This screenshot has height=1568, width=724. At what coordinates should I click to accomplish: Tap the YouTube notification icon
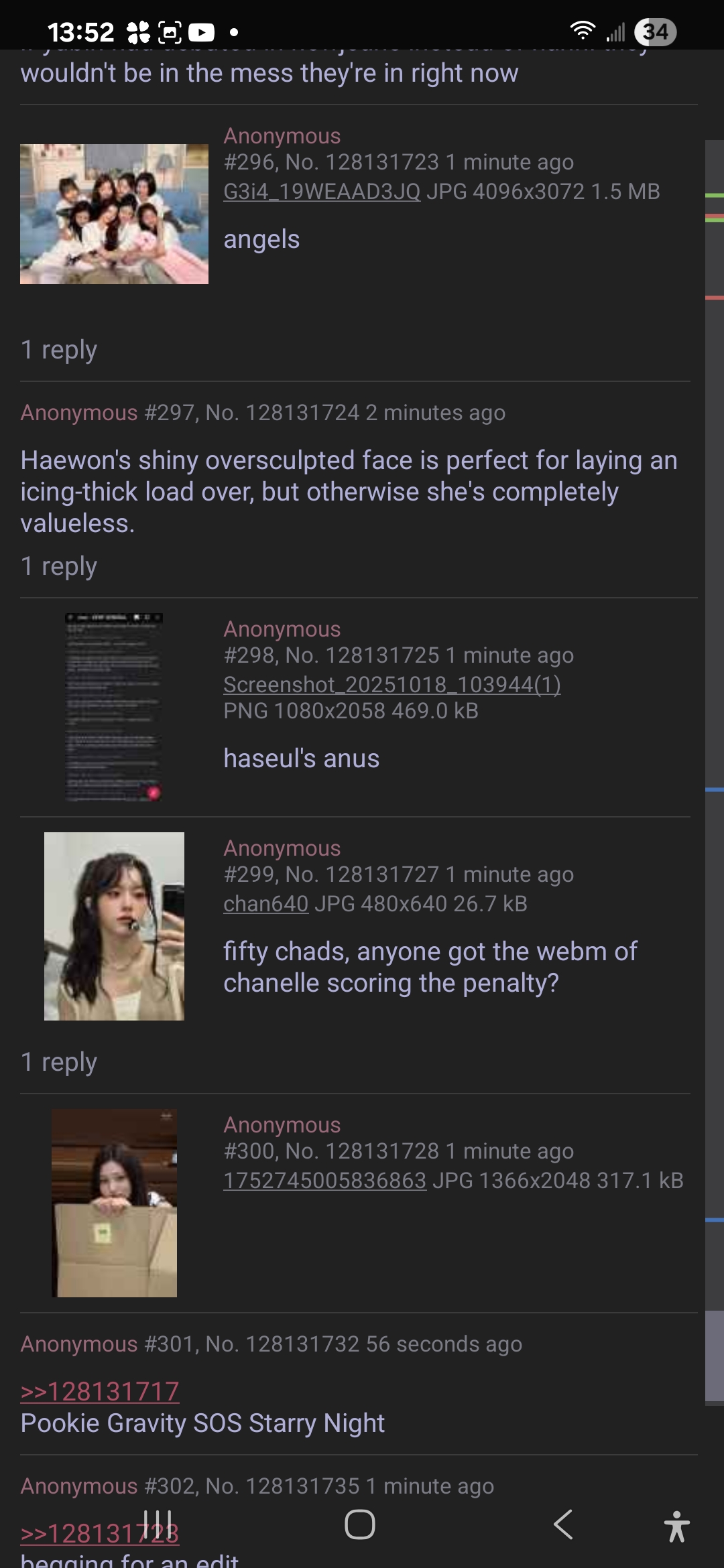point(201,32)
